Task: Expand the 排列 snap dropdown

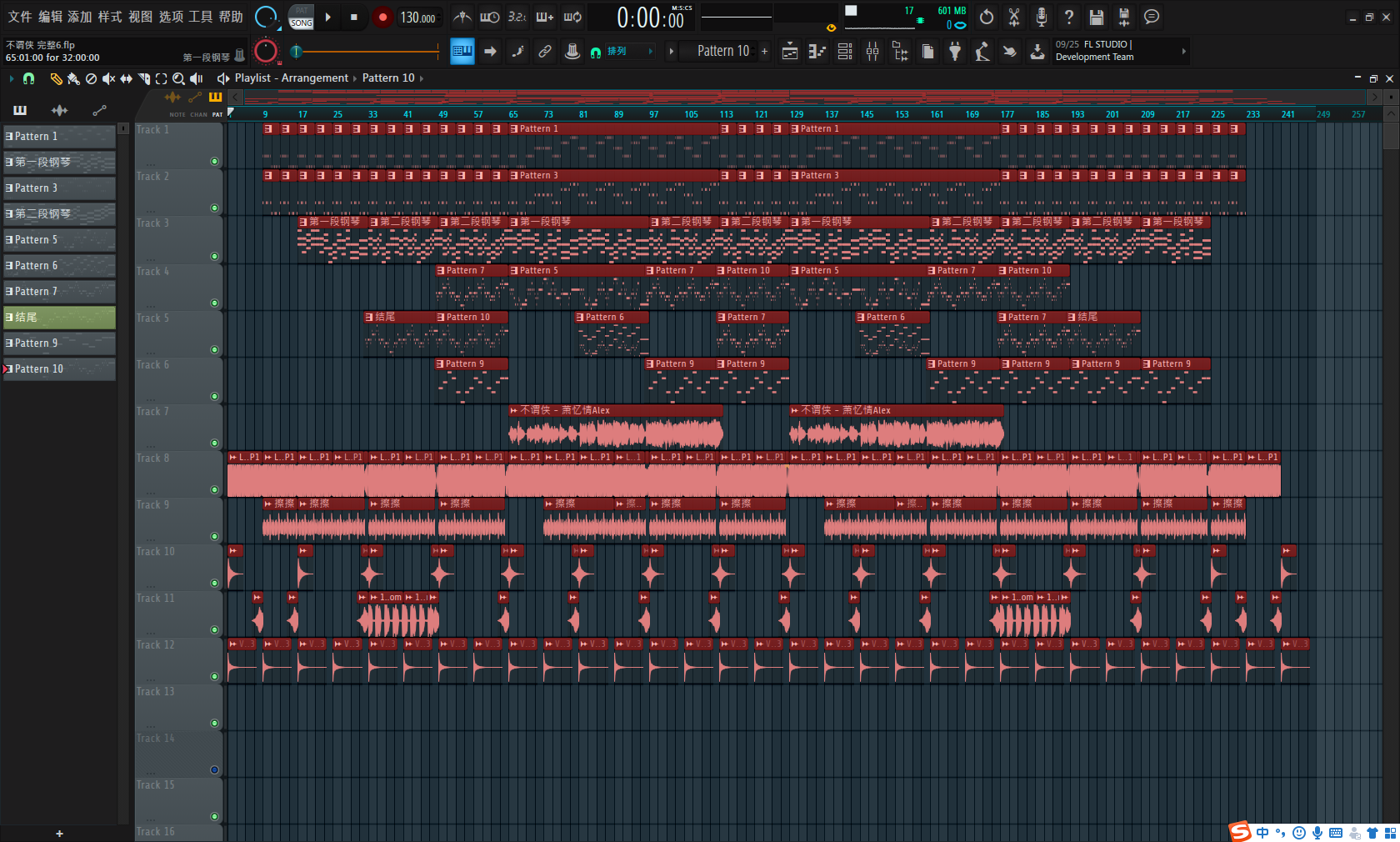Action: click(650, 52)
